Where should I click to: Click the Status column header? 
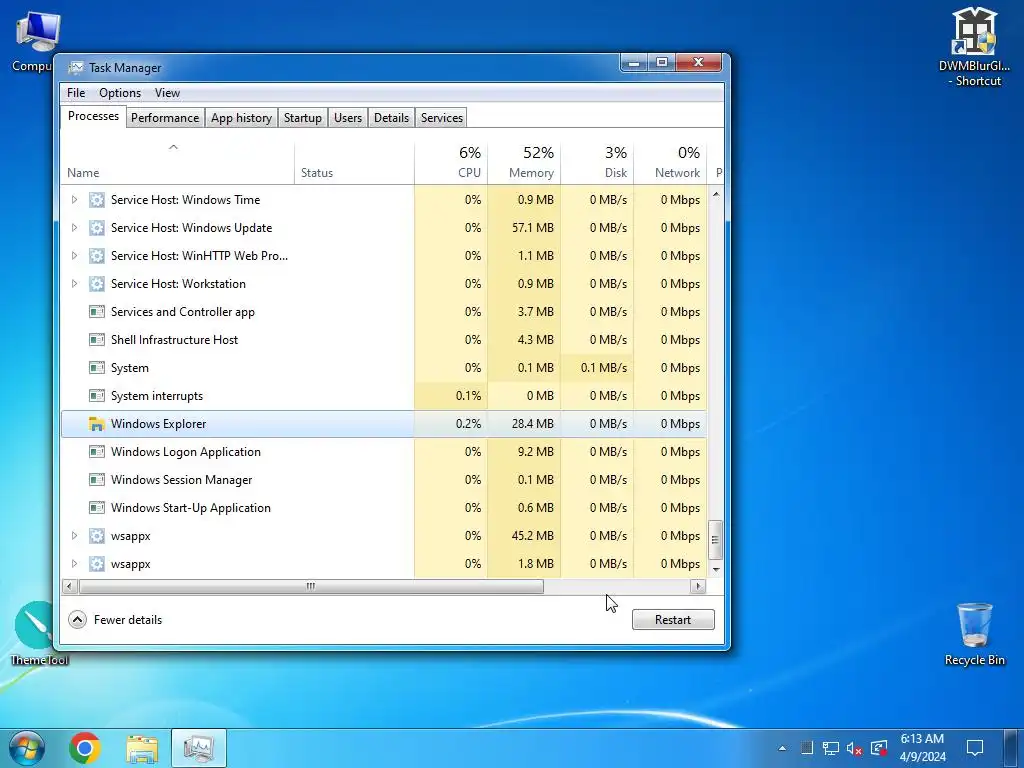coord(354,163)
